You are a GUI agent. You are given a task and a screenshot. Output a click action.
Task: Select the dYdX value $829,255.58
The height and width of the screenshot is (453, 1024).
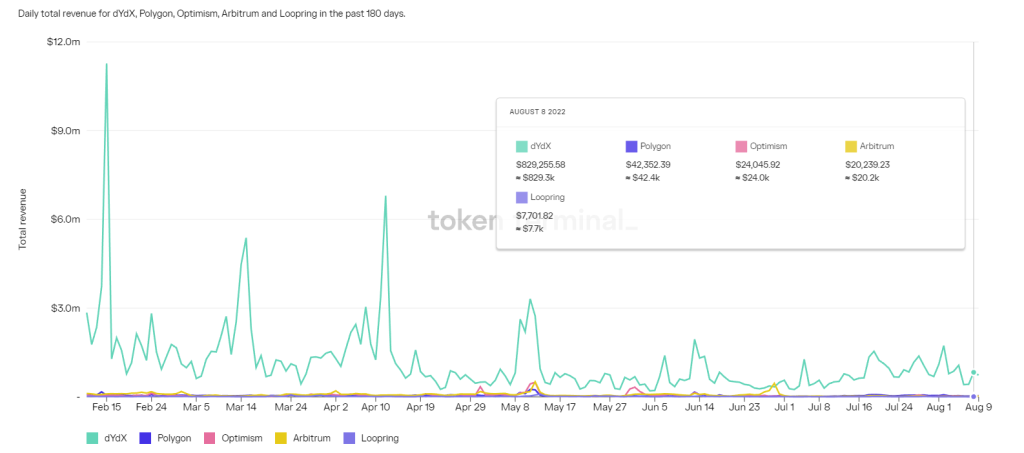[x=540, y=165]
